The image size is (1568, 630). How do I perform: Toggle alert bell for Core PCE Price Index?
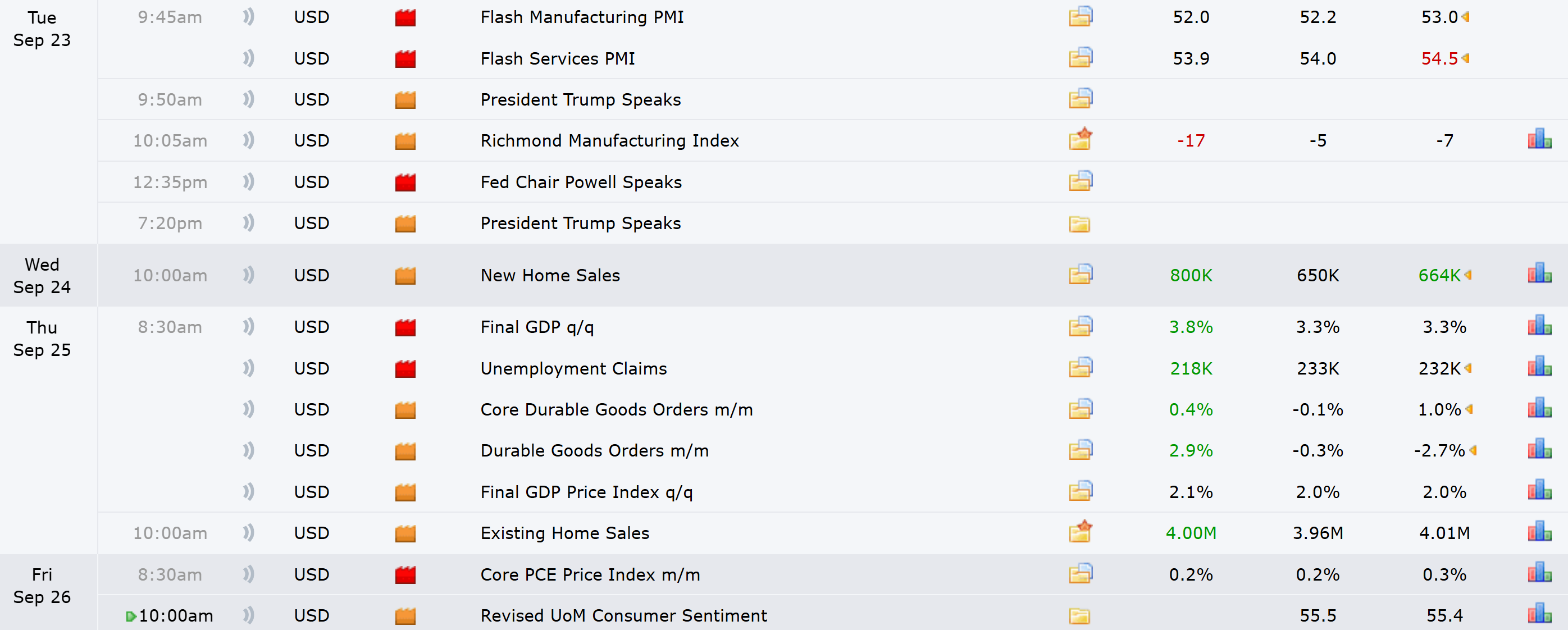(248, 574)
